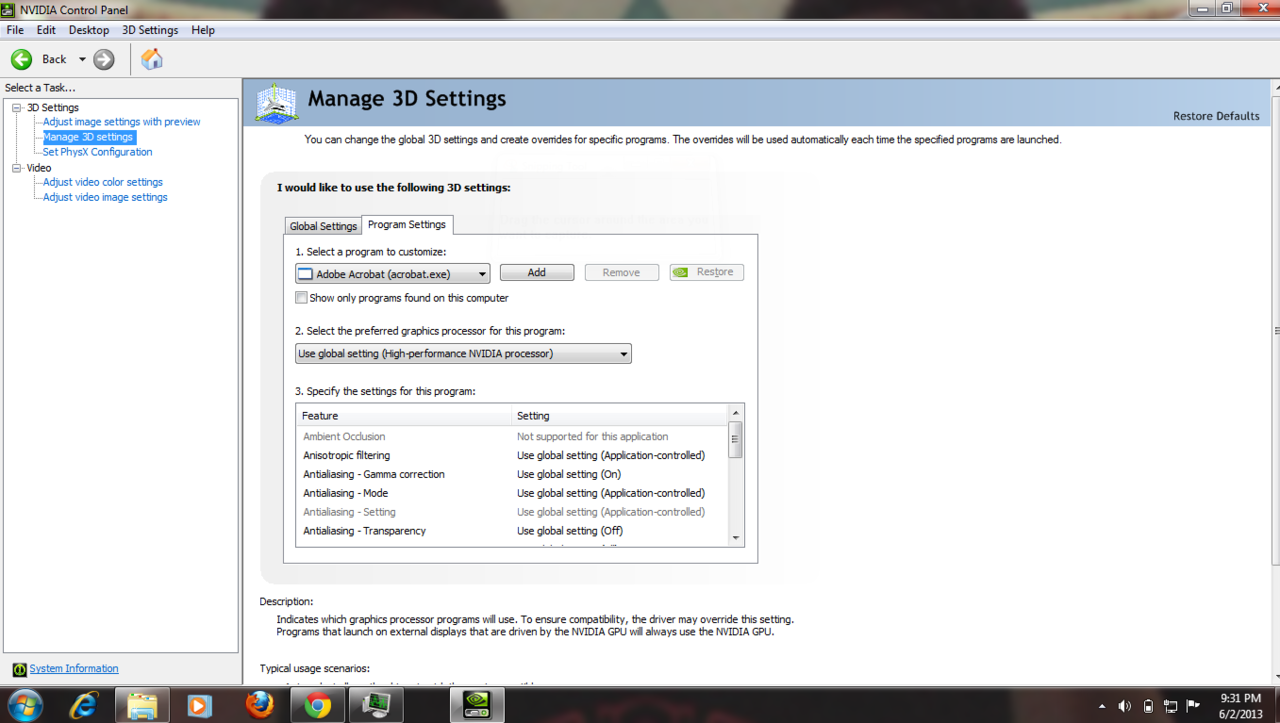Screen dimensions: 1280x723
Task: Select the 'Antialiasing - Mode' feature row
Action: 513,493
